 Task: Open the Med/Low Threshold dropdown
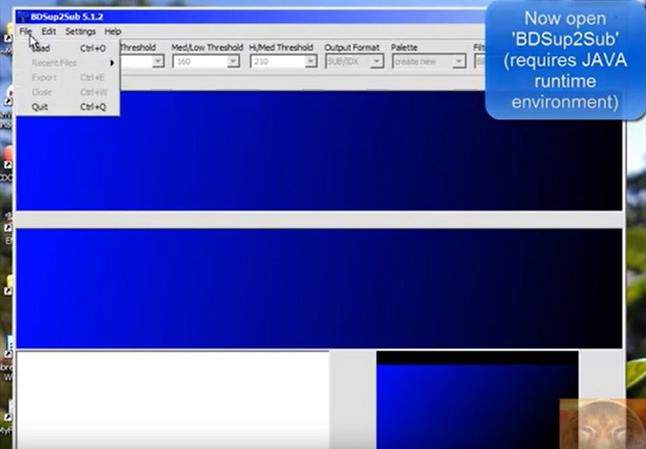click(233, 61)
